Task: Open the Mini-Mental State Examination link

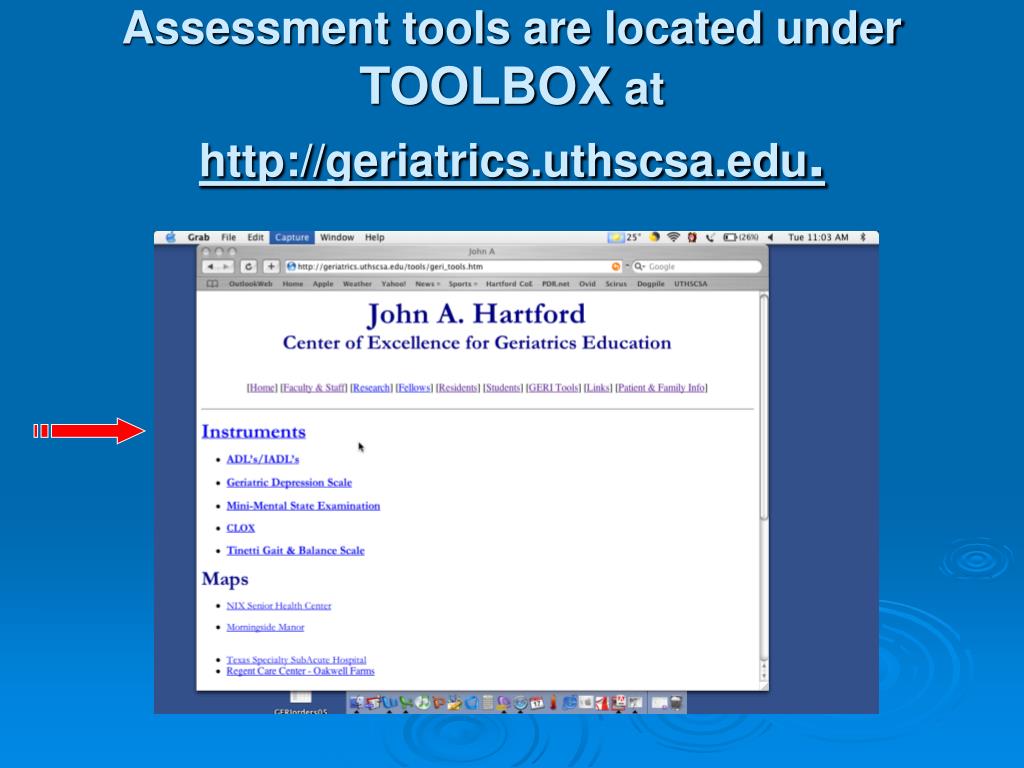Action: (303, 506)
